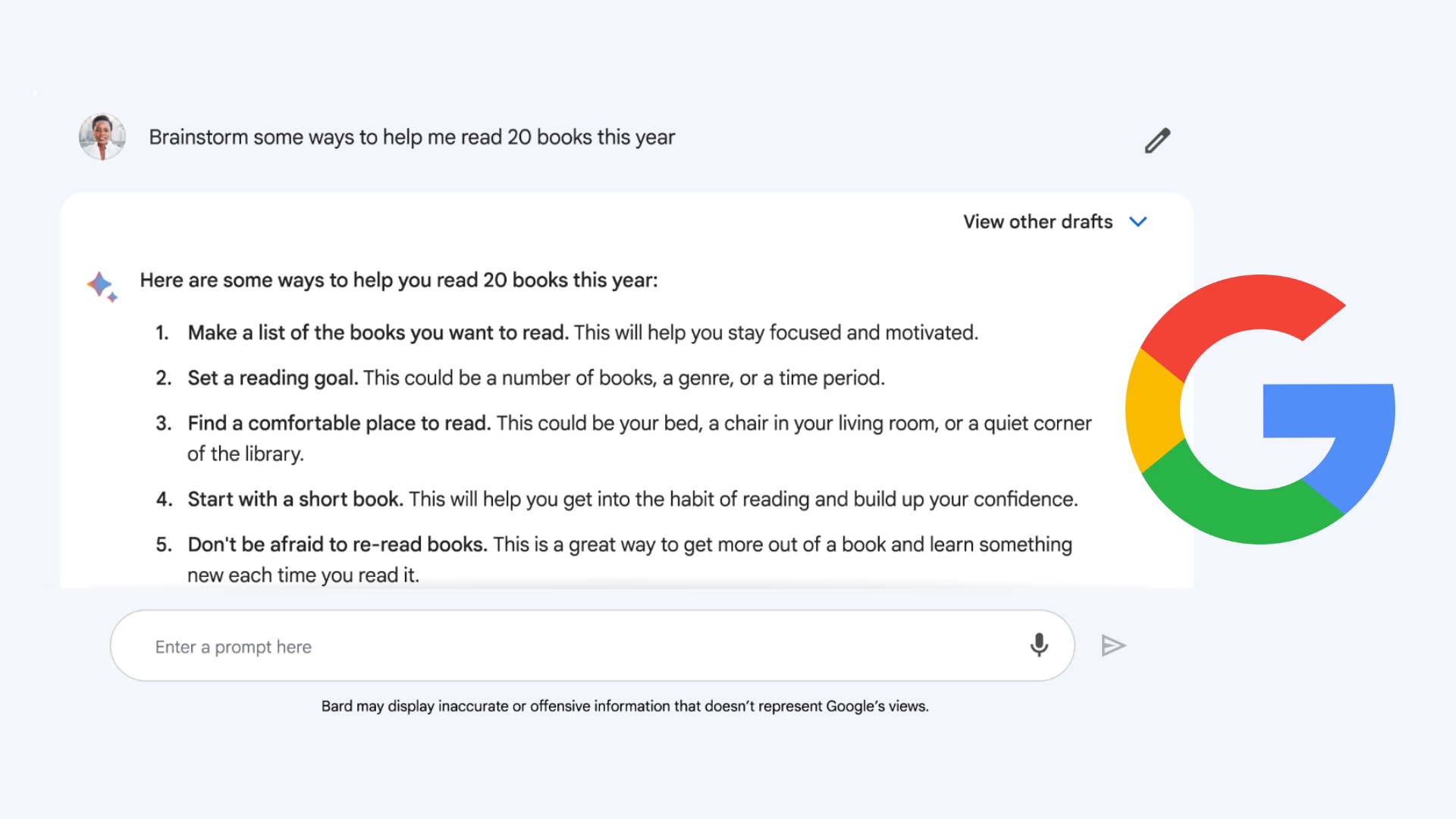Click the Bard disclaimer text at bottom
This screenshot has height=819, width=1456.
625,706
